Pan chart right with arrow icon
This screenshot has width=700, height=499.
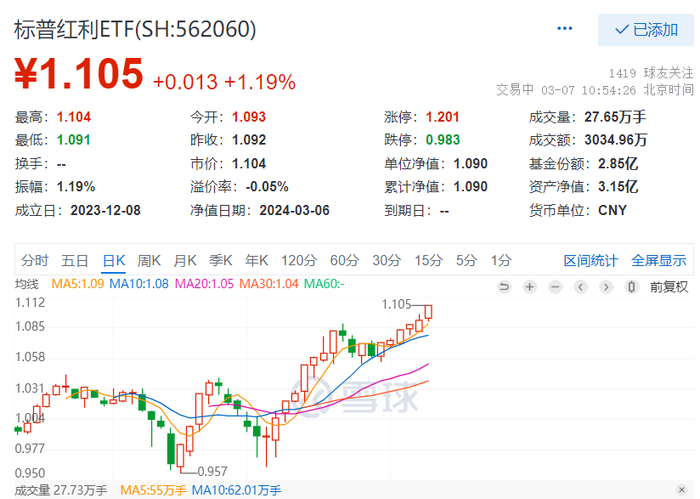tap(606, 287)
